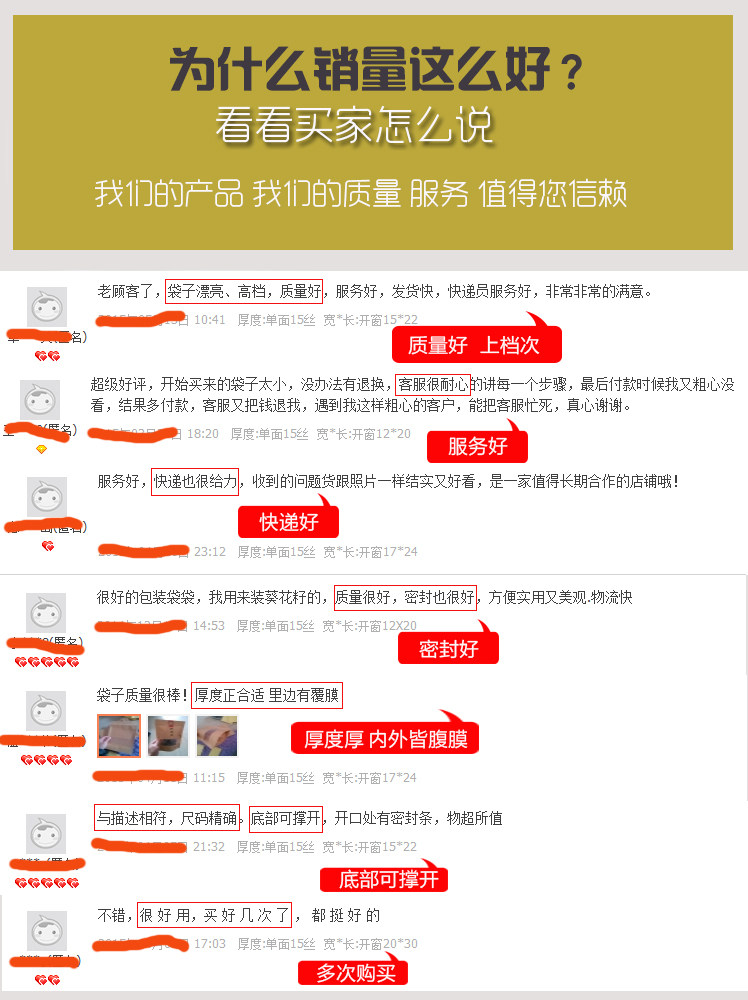The height and width of the screenshot is (1000, 748).
Task: Click the 服务好 red label
Action: [x=477, y=446]
